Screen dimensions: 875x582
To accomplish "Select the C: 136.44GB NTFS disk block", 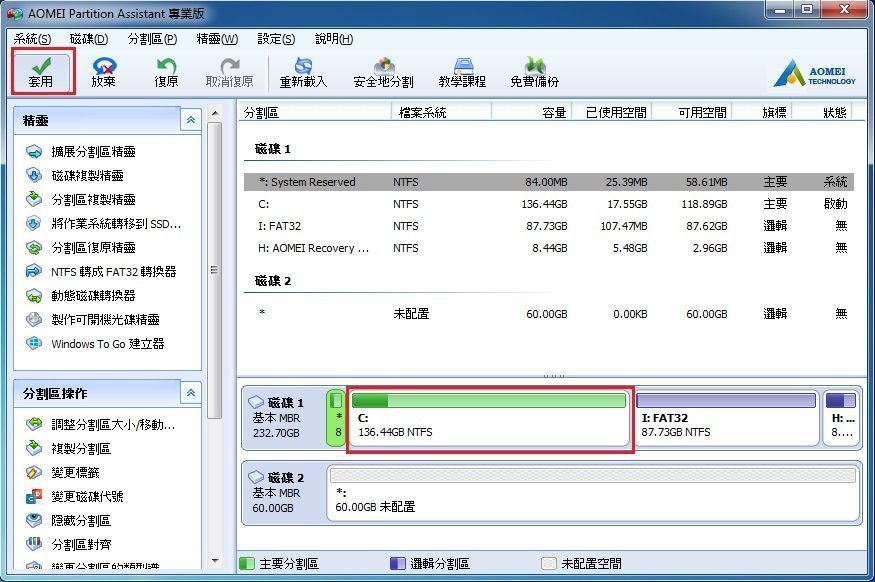I will (489, 419).
